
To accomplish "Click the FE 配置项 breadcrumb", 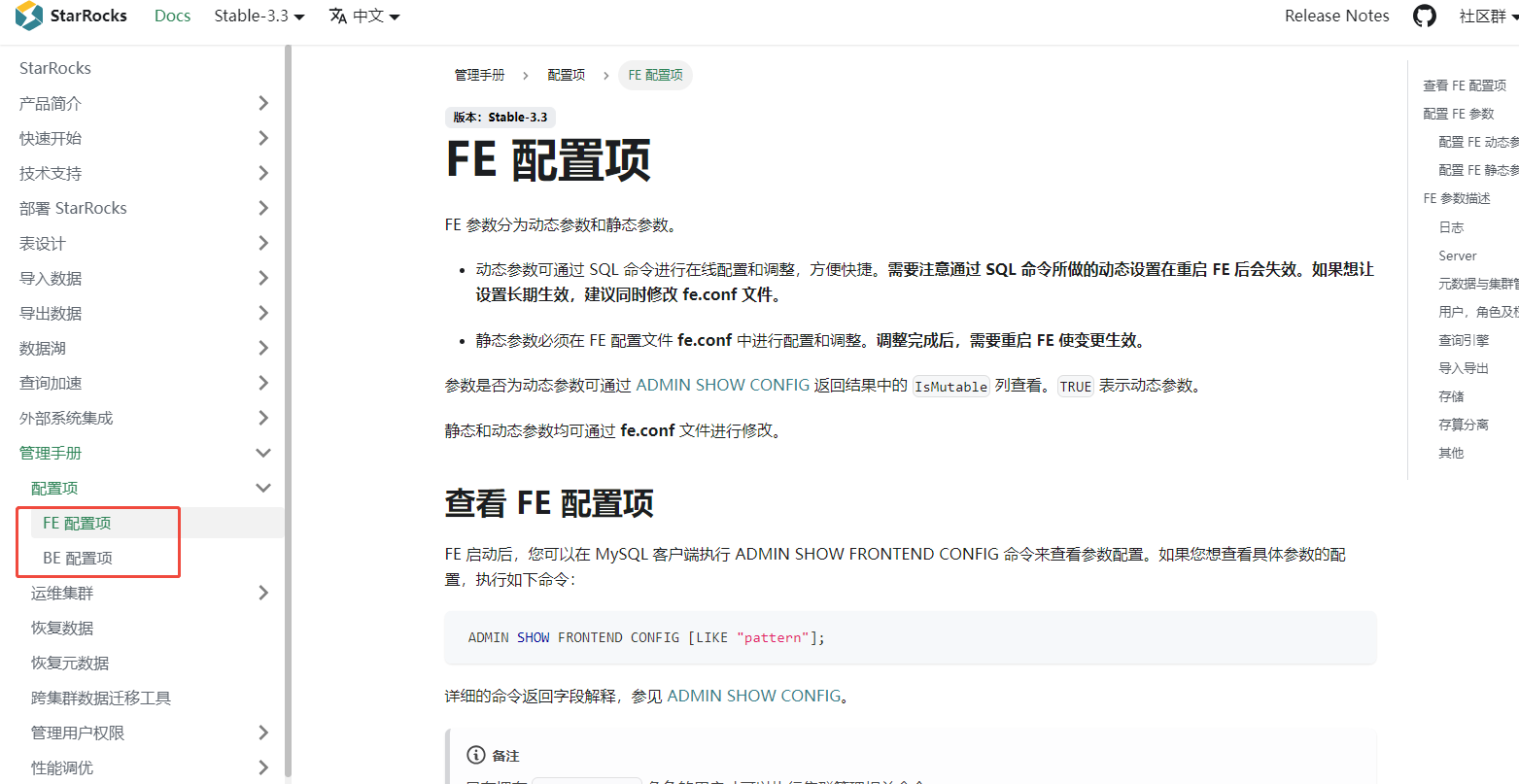I will click(655, 75).
